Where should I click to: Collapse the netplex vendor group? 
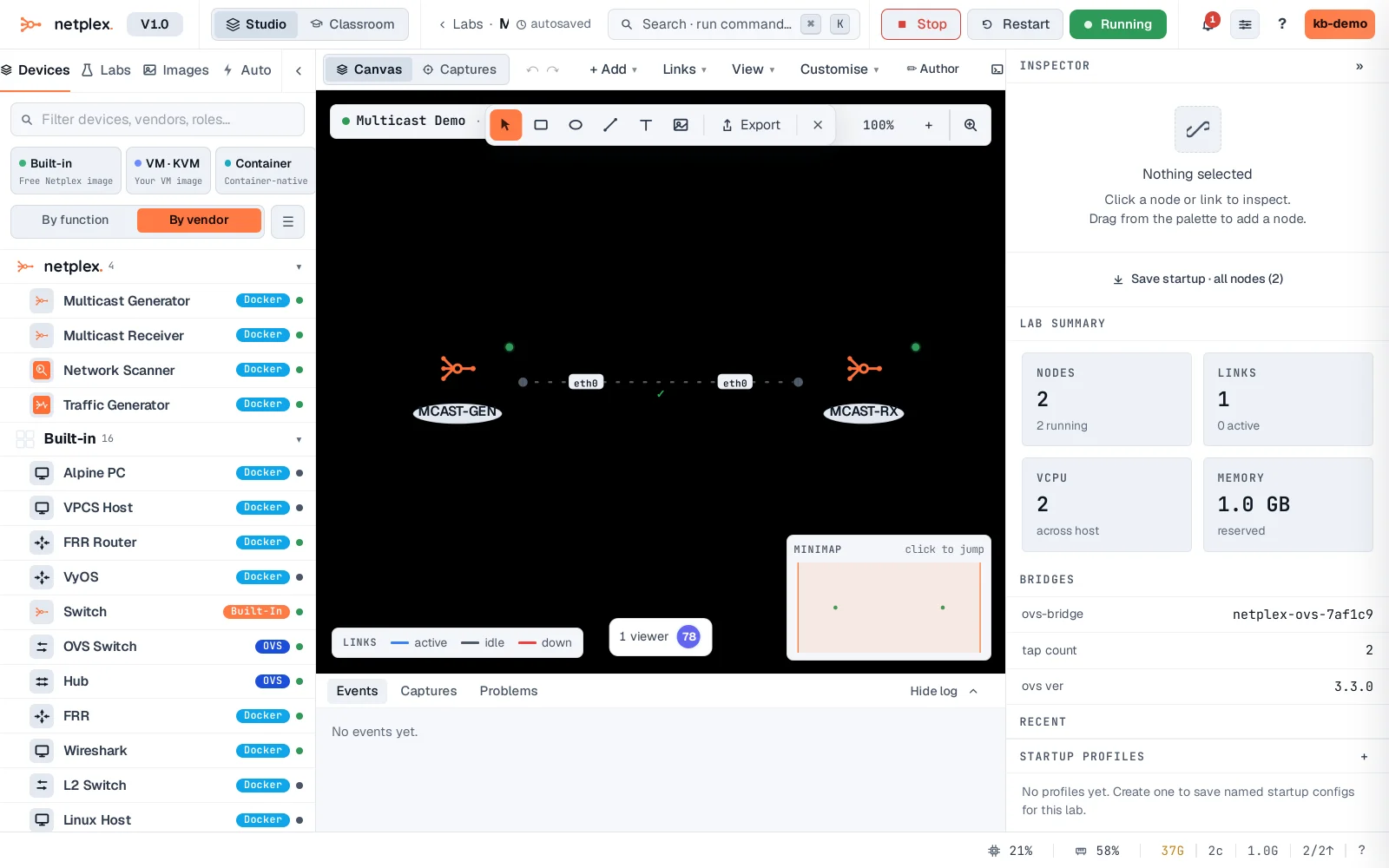tap(299, 267)
